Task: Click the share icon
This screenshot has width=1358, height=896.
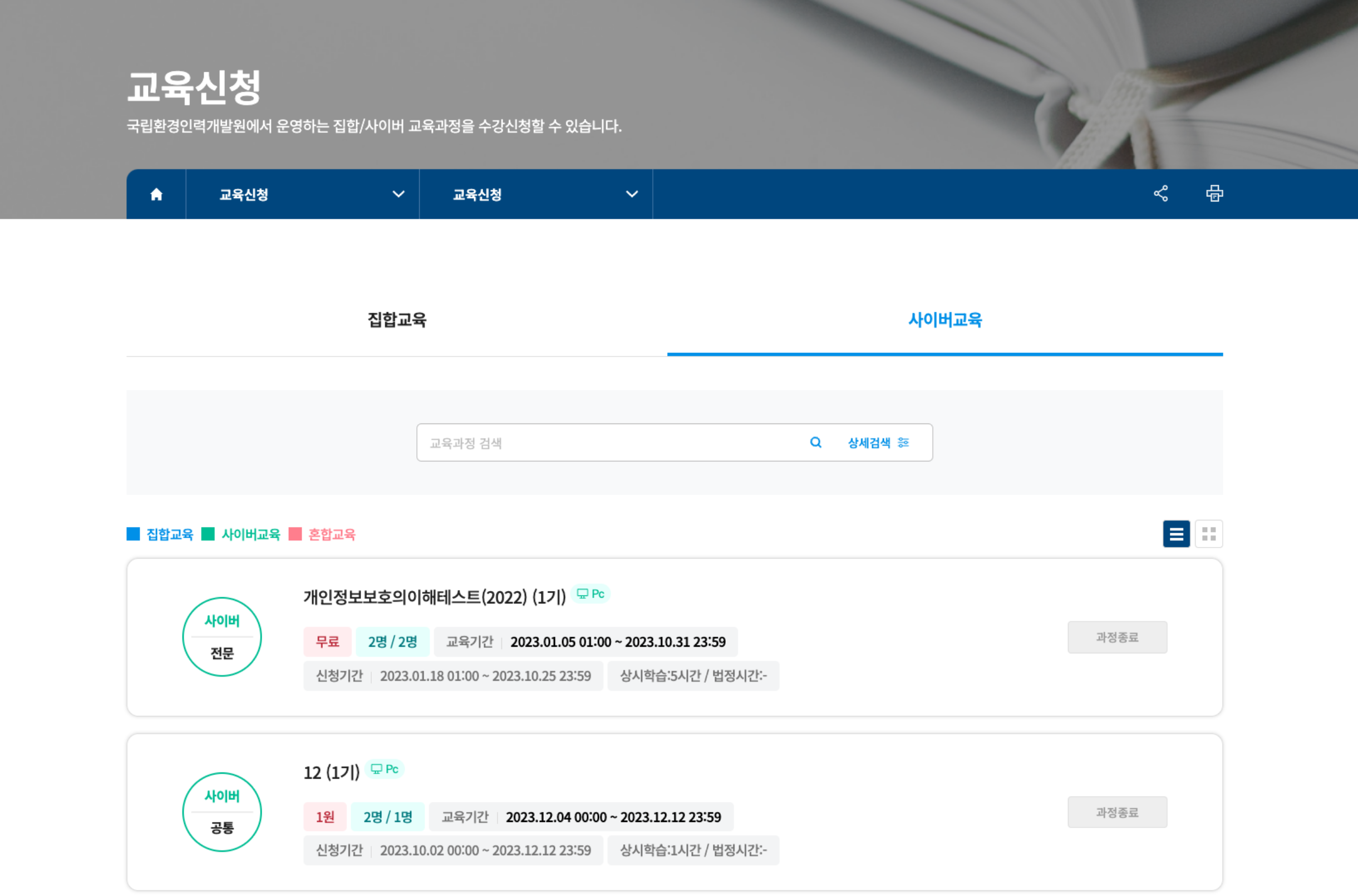Action: coord(1160,194)
